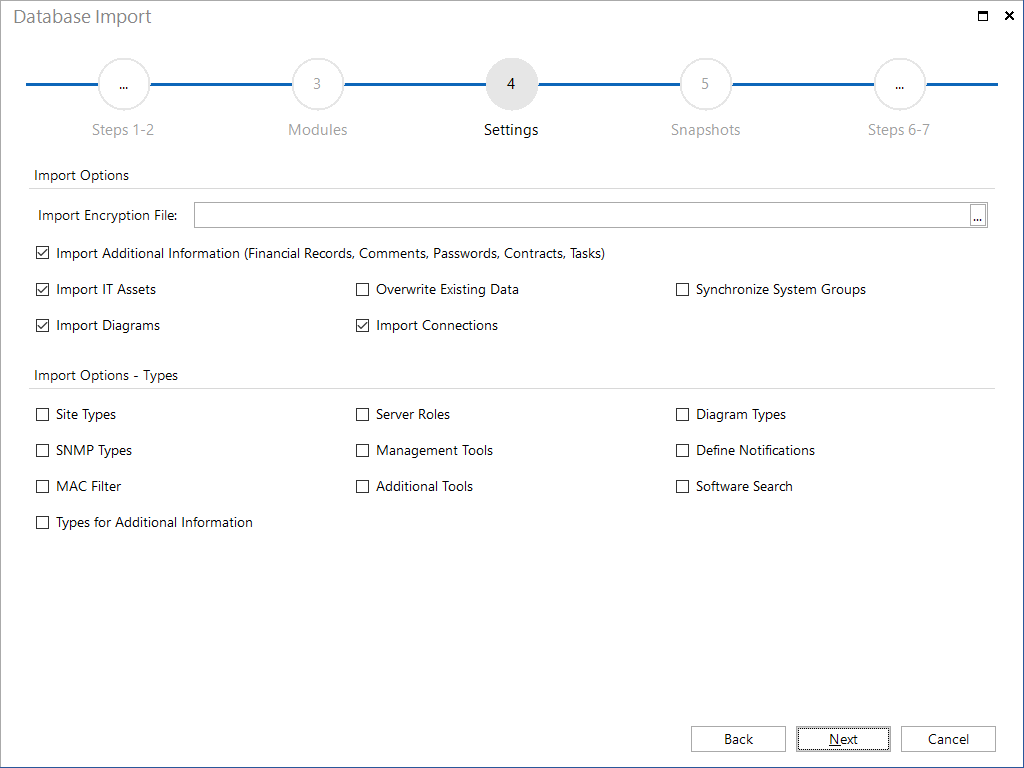Go to wizard step circle Steps 6-7

pos(899,84)
